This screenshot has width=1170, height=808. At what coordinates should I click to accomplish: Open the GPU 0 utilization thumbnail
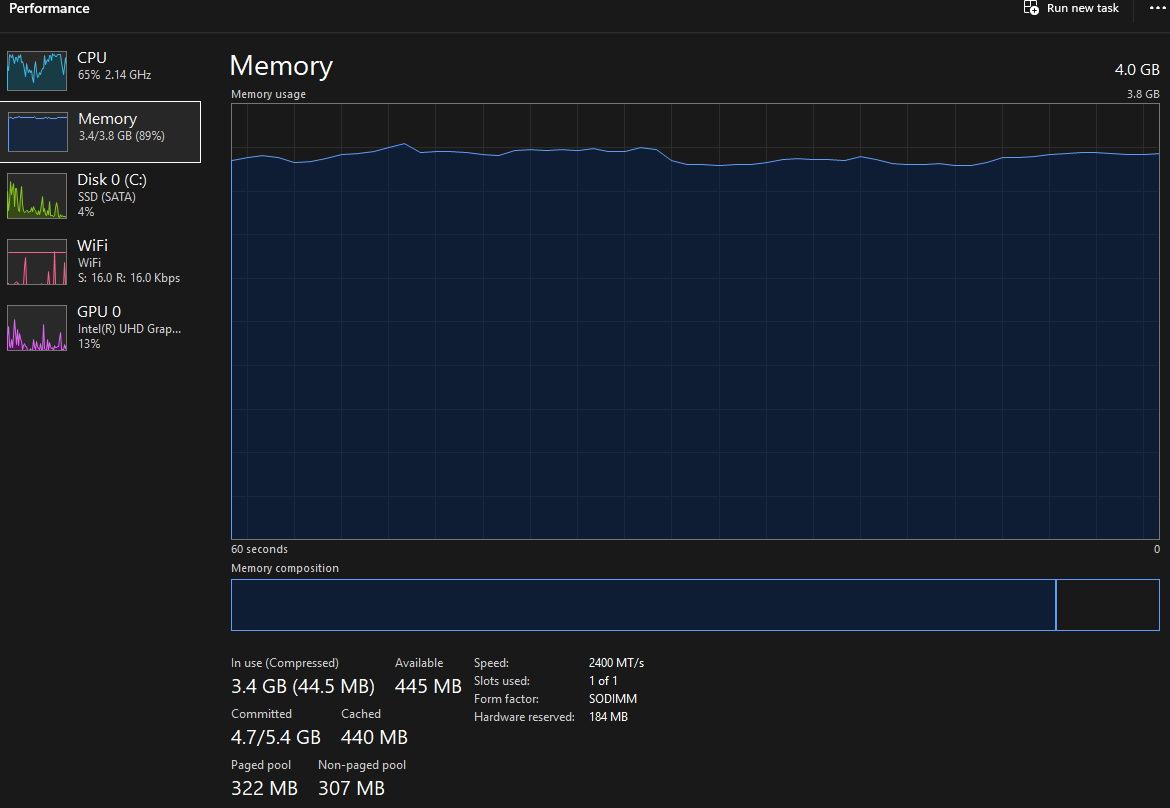pyautogui.click(x=37, y=328)
